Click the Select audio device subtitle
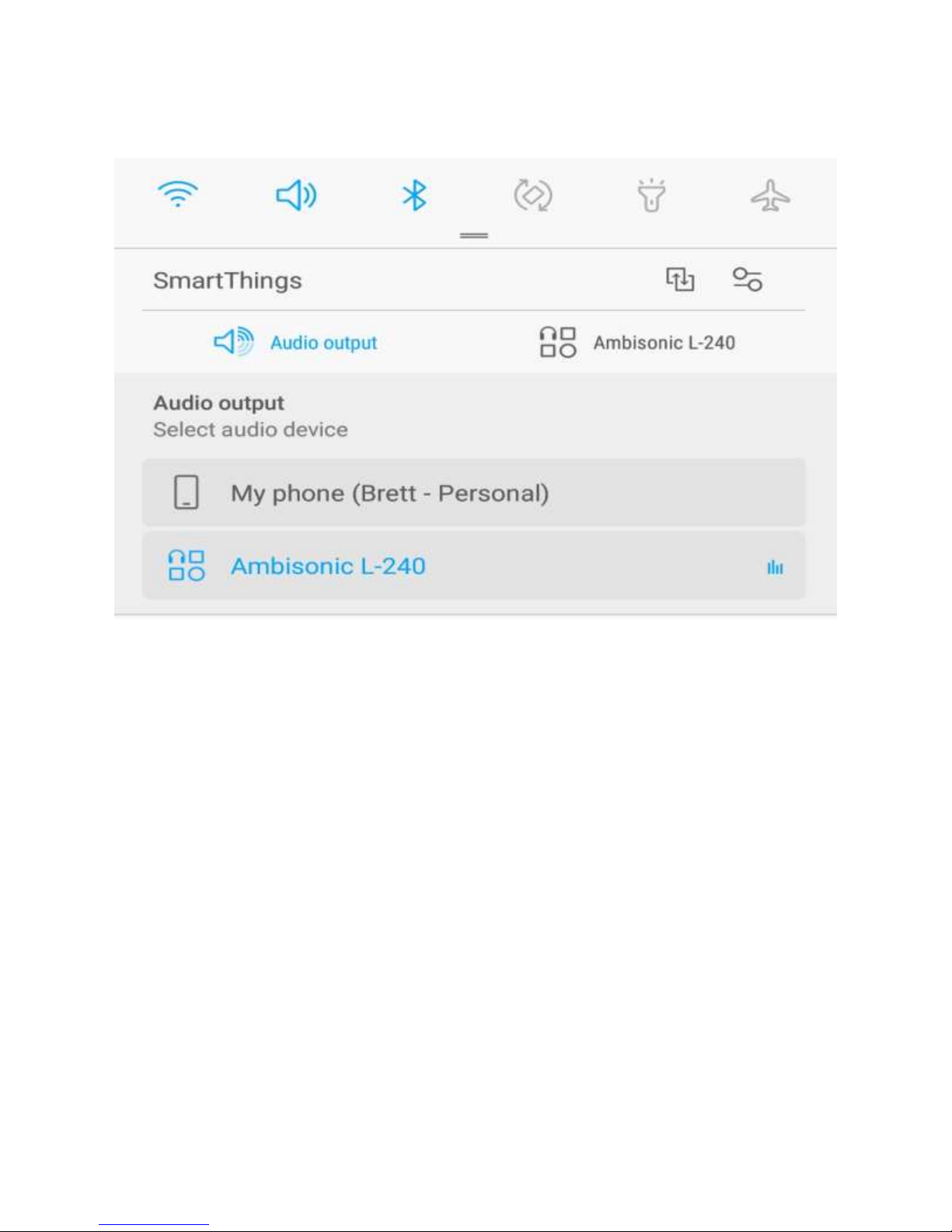 tap(250, 430)
